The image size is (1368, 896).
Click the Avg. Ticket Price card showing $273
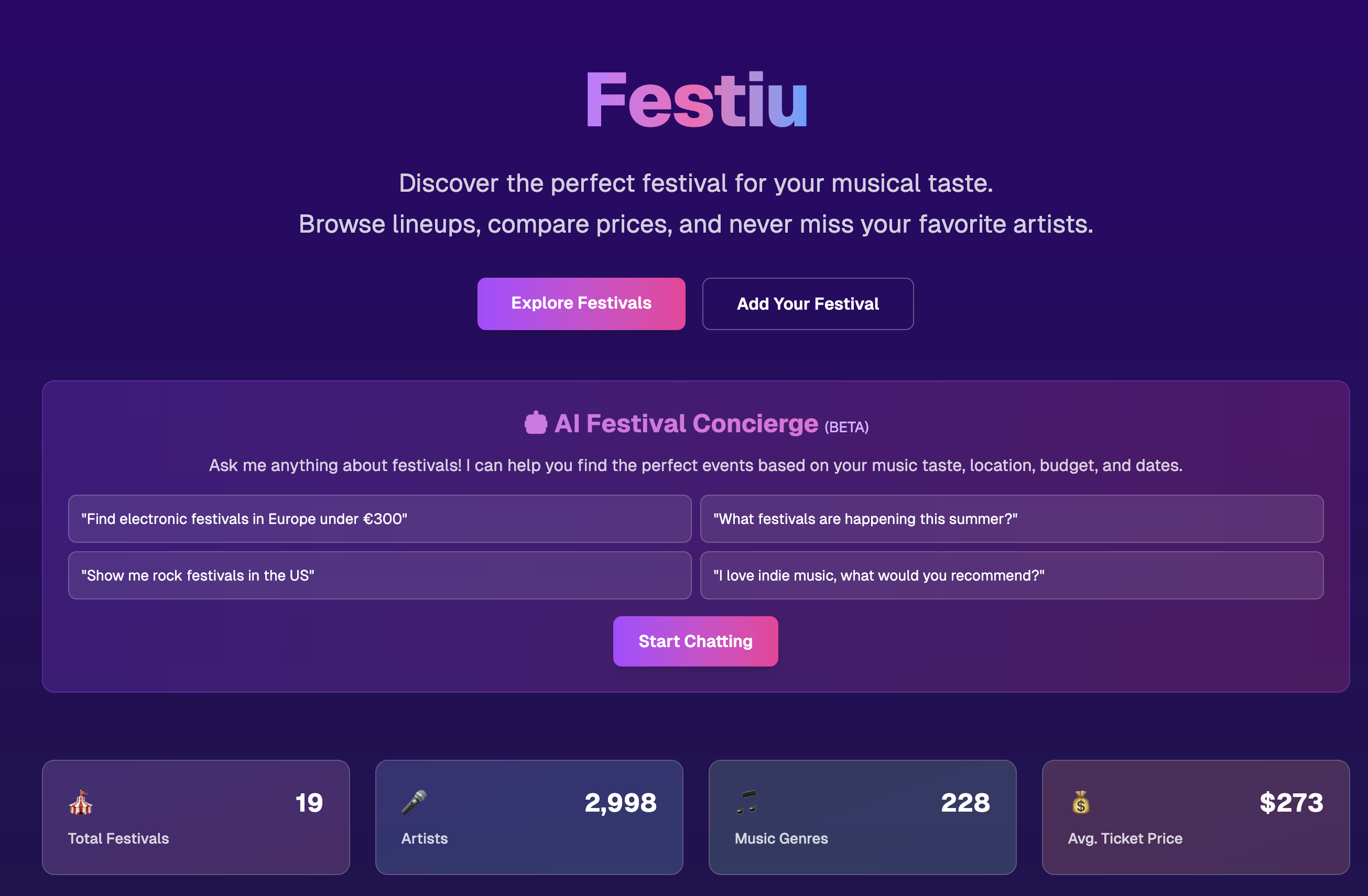pyautogui.click(x=1195, y=817)
